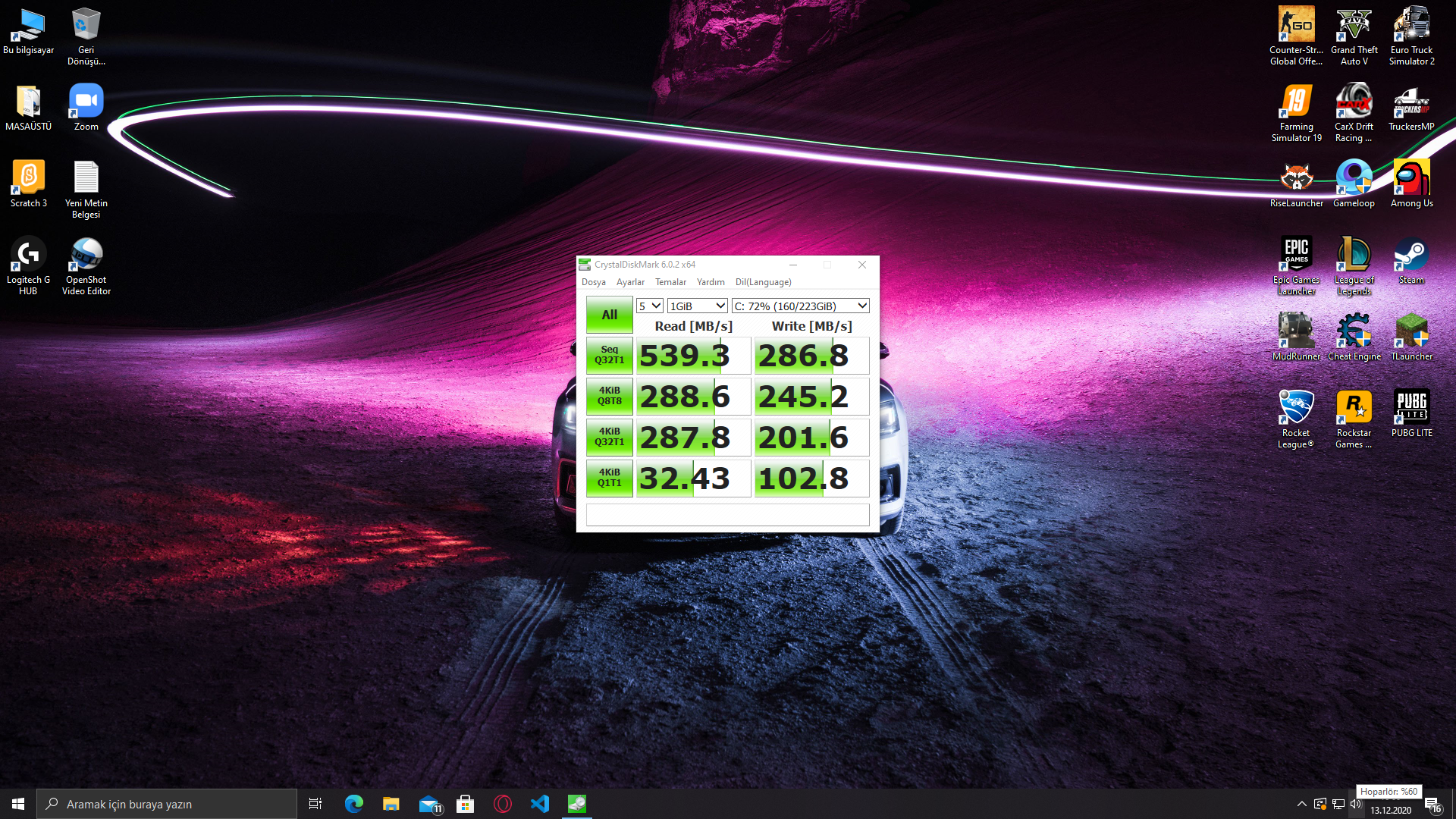Screen dimensions: 1456x819
Task: Run all benchmarks with the All button
Action: pyautogui.click(x=610, y=315)
